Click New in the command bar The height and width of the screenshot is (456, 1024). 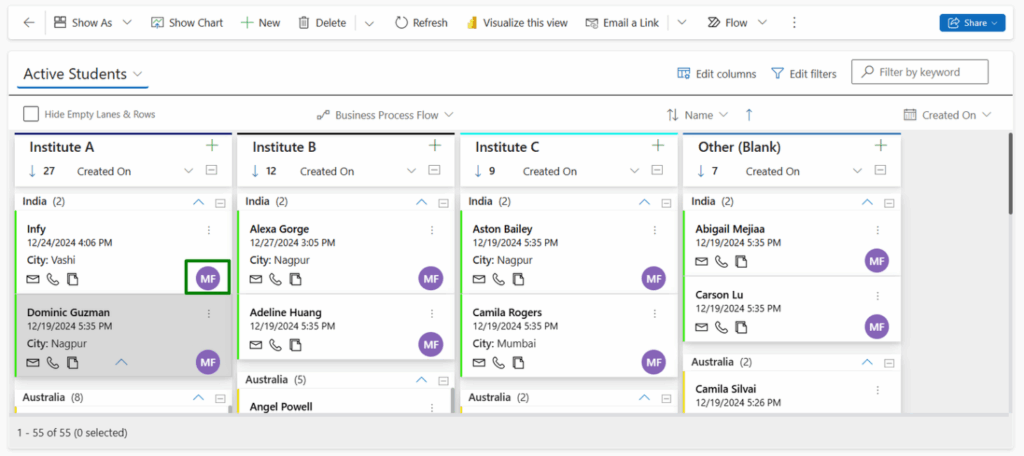[x=261, y=23]
